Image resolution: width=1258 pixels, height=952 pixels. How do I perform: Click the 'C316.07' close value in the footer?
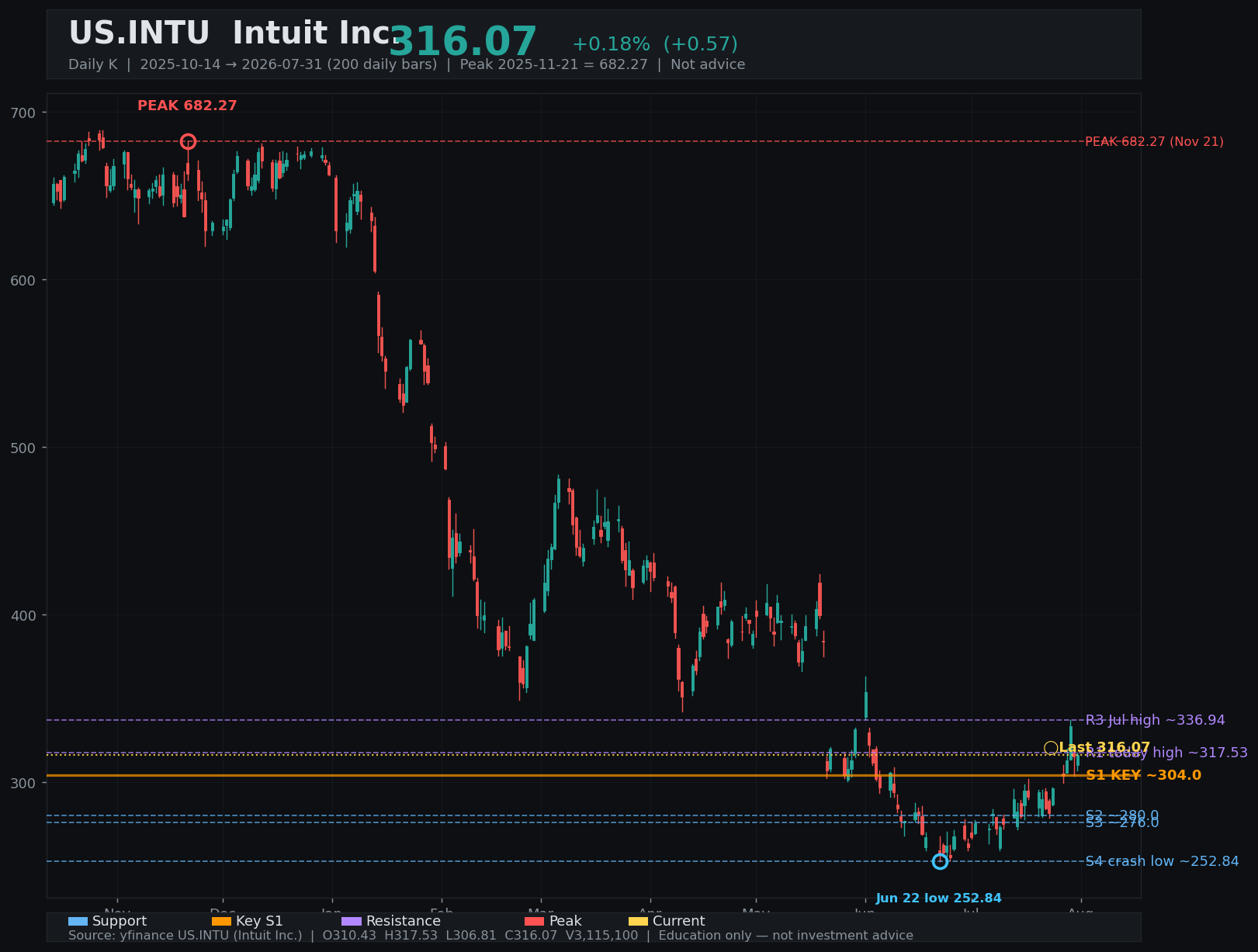click(x=531, y=936)
